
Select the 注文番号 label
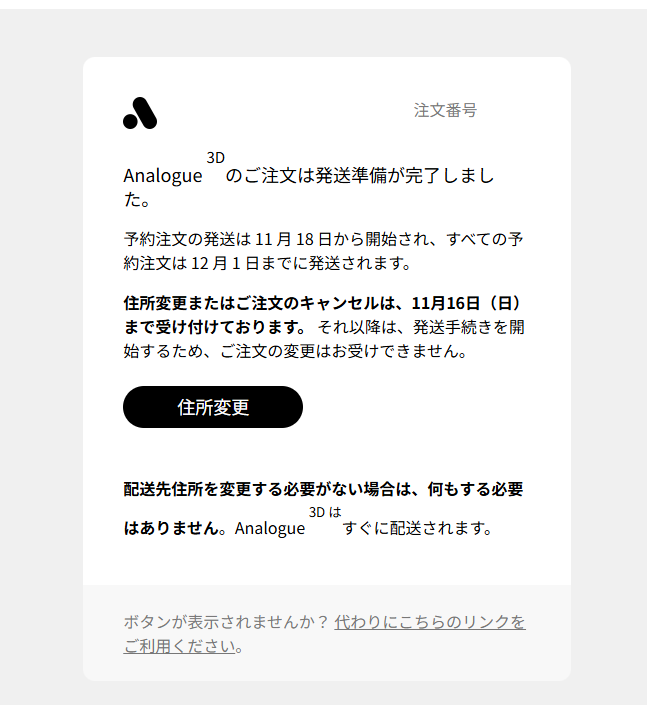[445, 110]
